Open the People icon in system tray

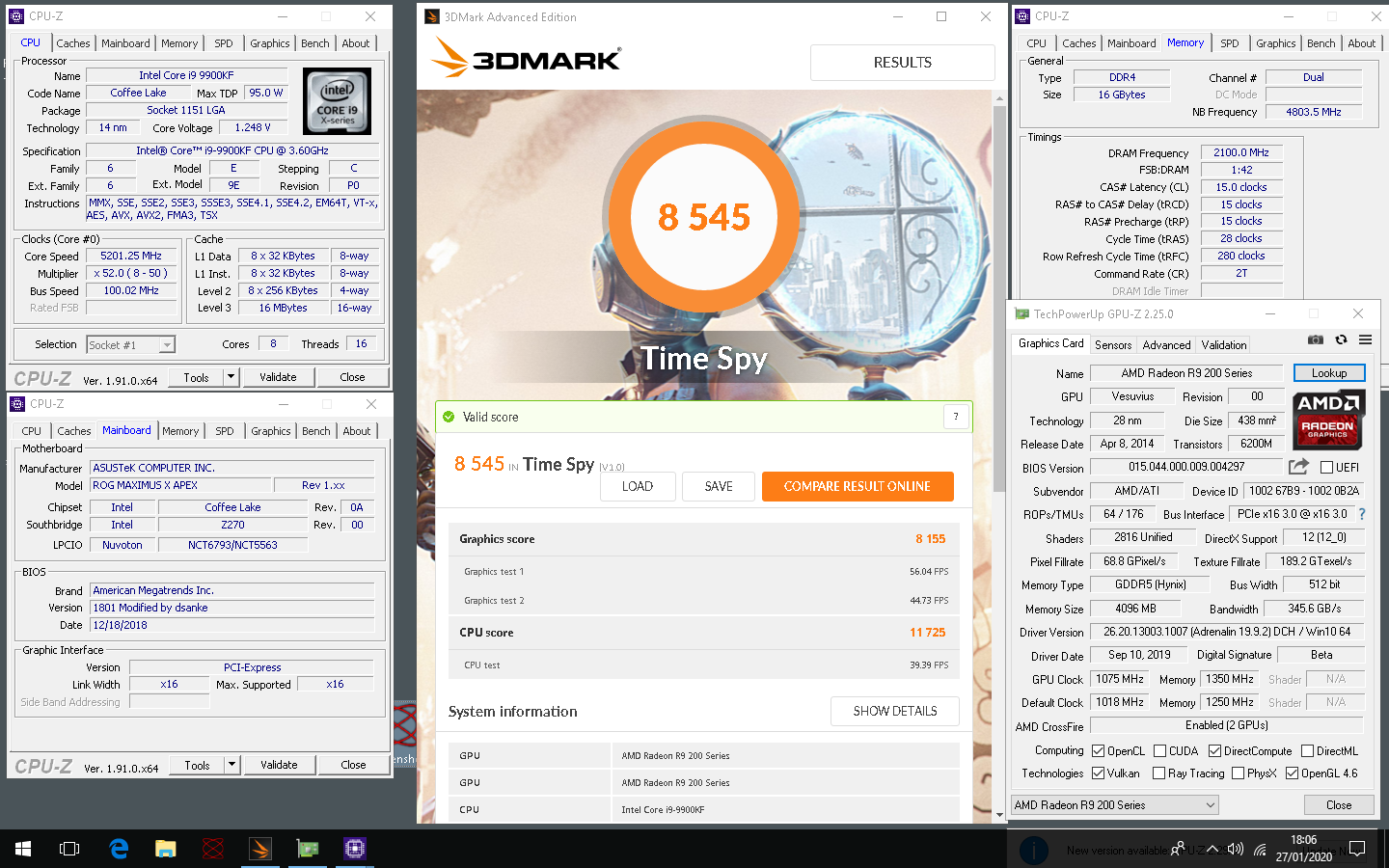coord(1178,850)
